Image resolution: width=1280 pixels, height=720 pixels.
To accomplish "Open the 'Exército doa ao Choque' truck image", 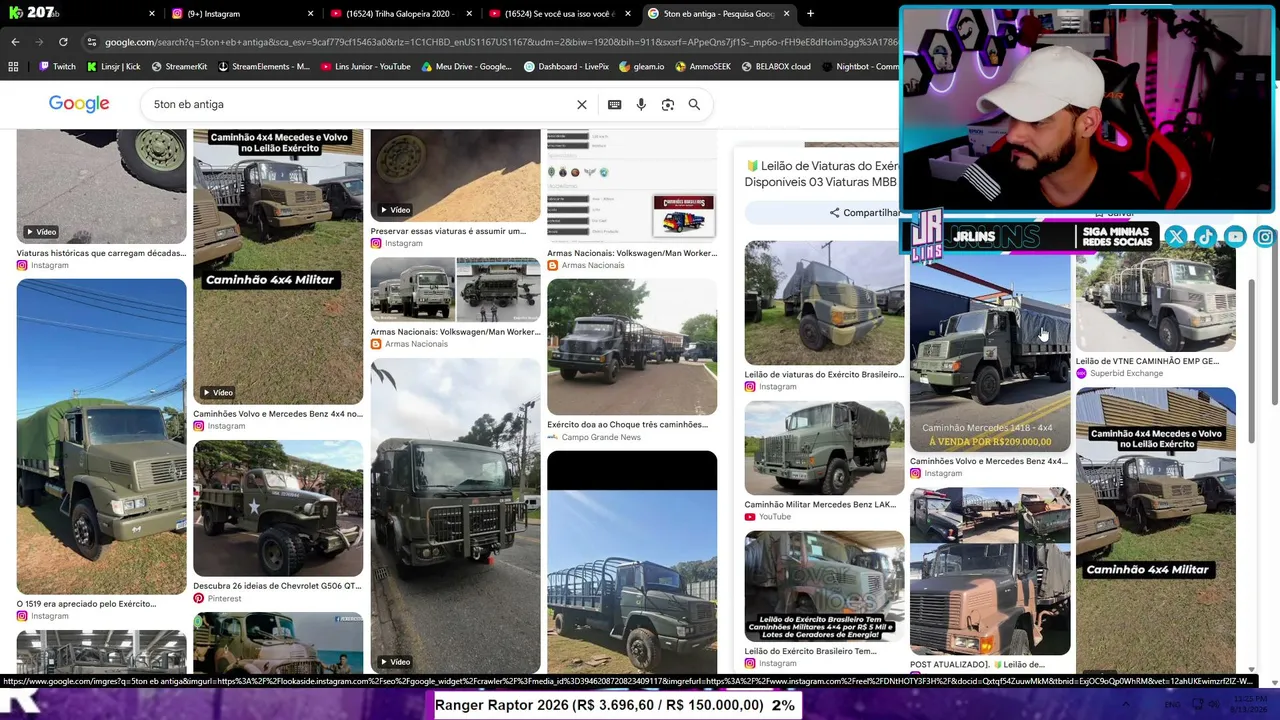I will pos(632,347).
